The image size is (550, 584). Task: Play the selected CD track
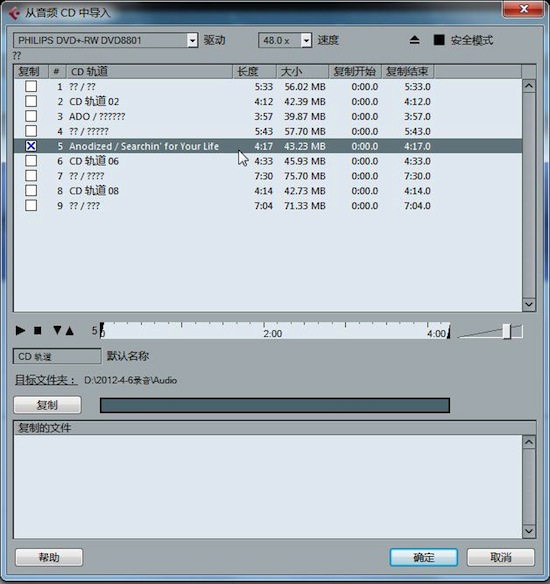click(x=20, y=330)
